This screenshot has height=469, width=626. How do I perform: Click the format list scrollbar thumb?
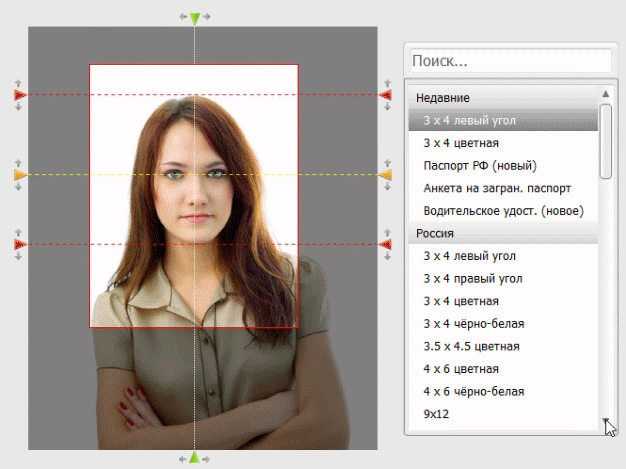606,141
